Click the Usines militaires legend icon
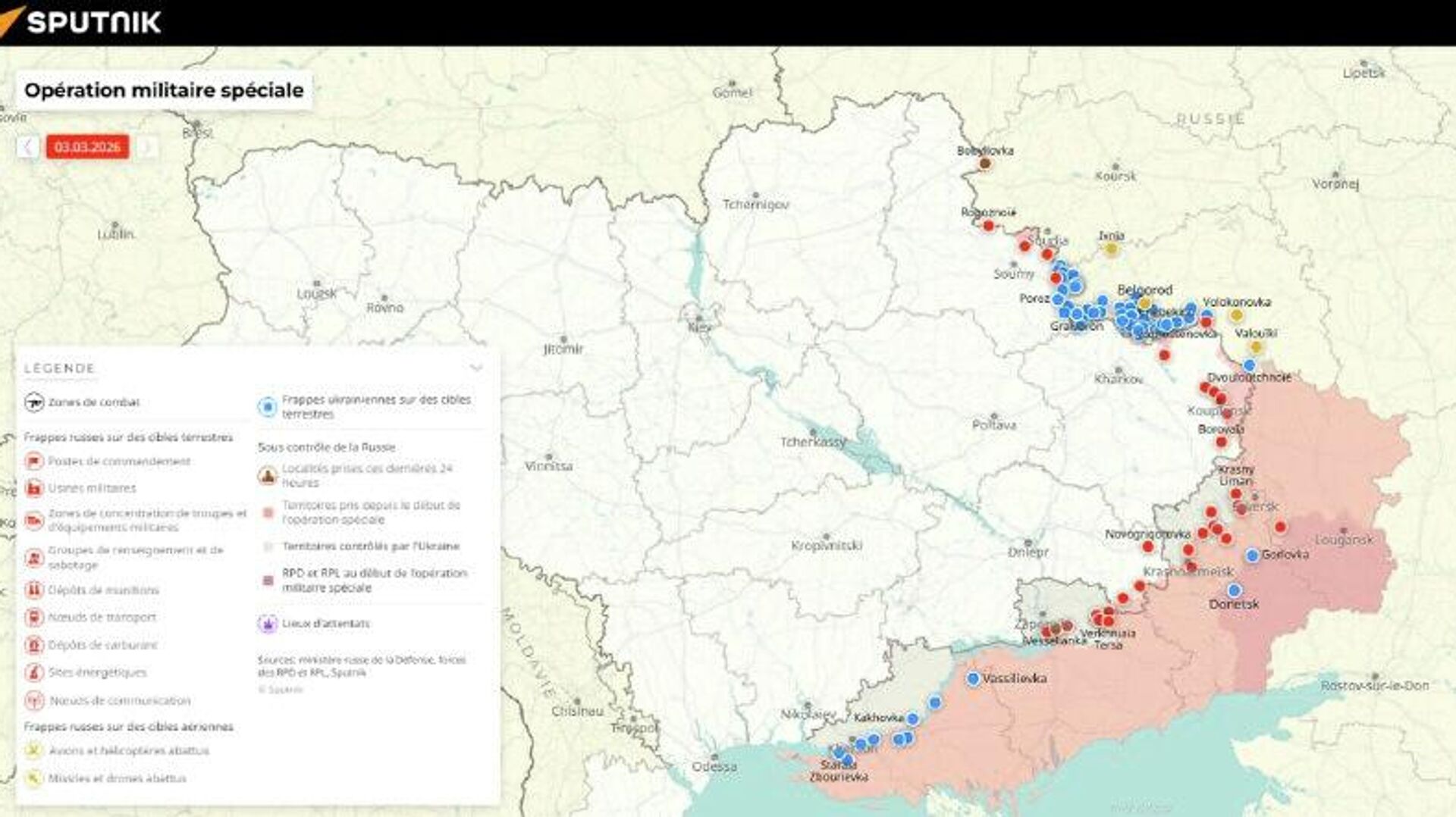1456x817 pixels. point(34,488)
